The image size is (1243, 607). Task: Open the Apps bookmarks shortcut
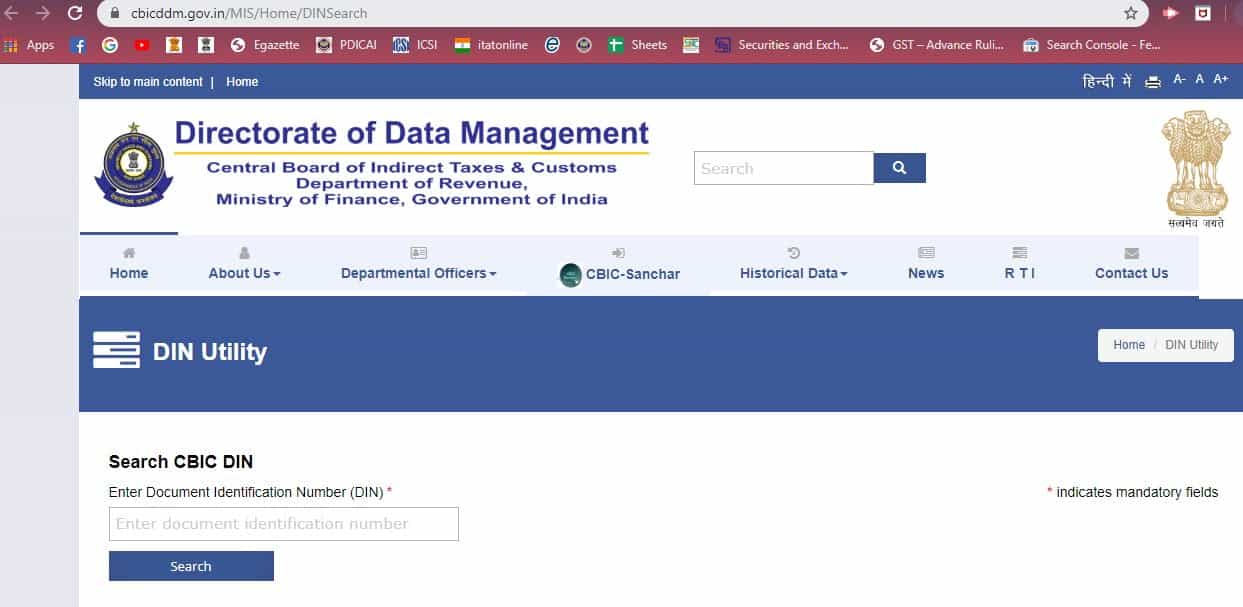pyautogui.click(x=30, y=45)
